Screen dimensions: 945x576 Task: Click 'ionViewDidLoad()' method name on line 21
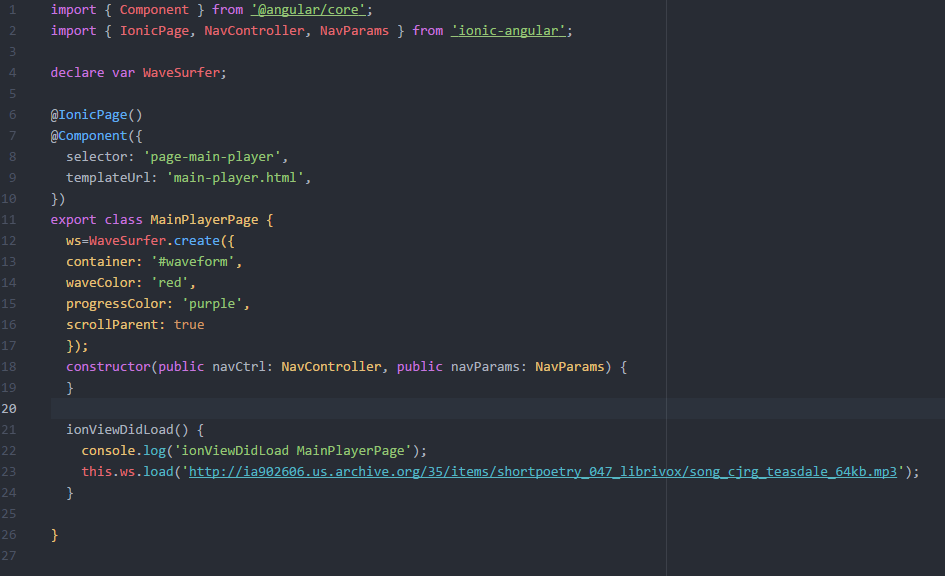point(127,430)
